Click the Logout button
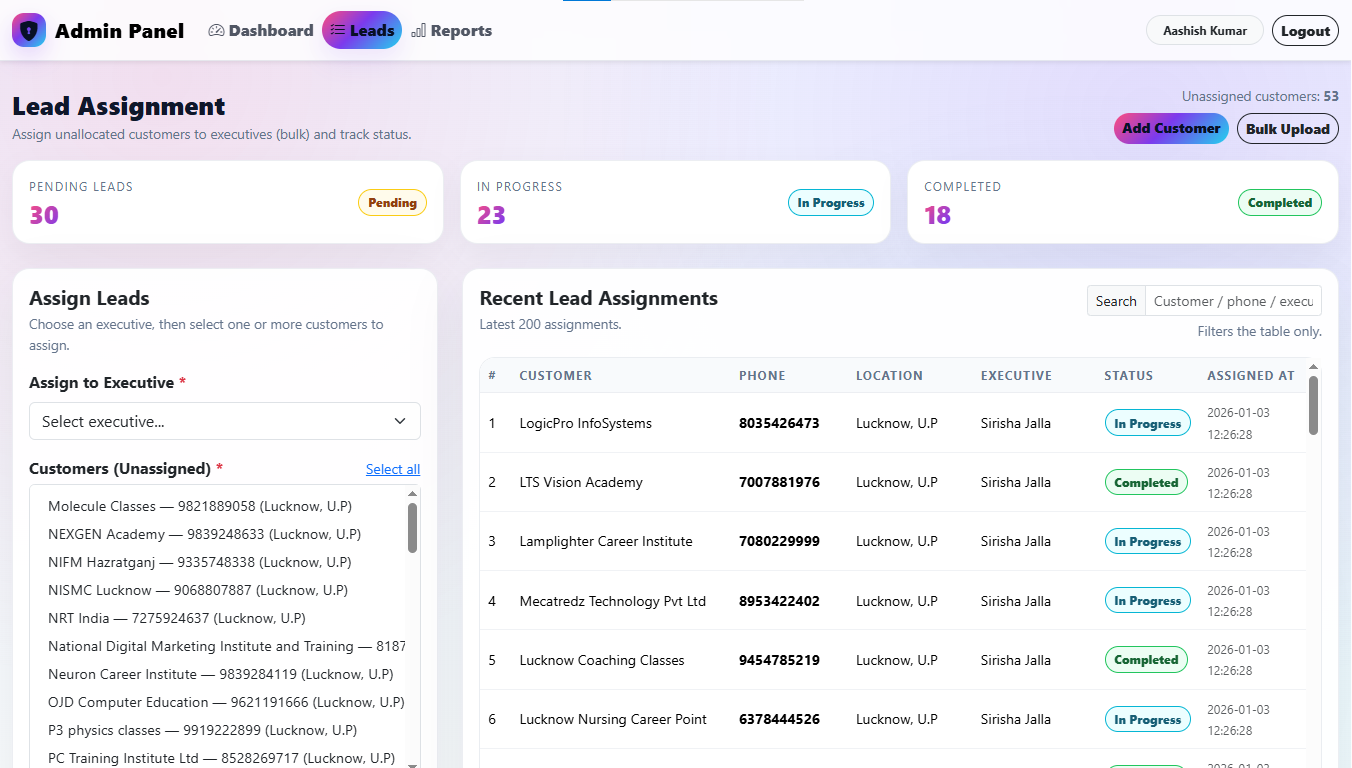Image resolution: width=1352 pixels, height=768 pixels. [1305, 30]
